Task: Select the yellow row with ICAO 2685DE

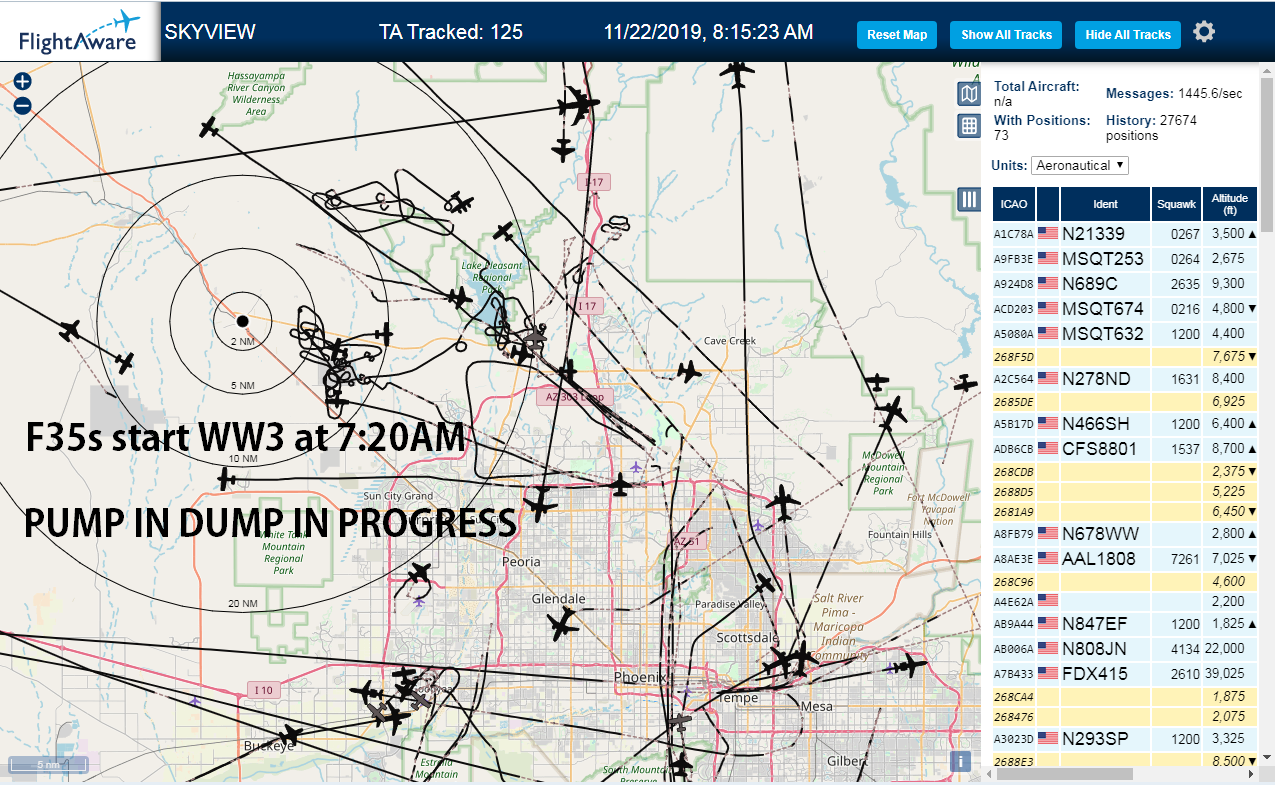Action: point(1126,402)
